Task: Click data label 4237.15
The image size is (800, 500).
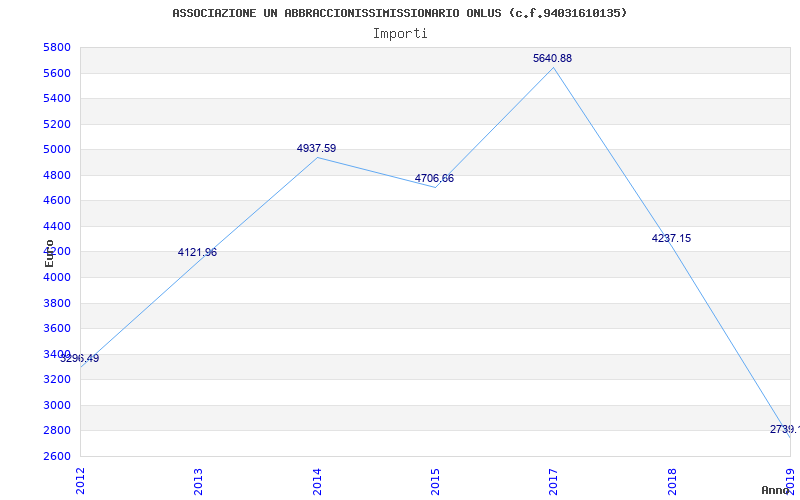Action: point(671,238)
